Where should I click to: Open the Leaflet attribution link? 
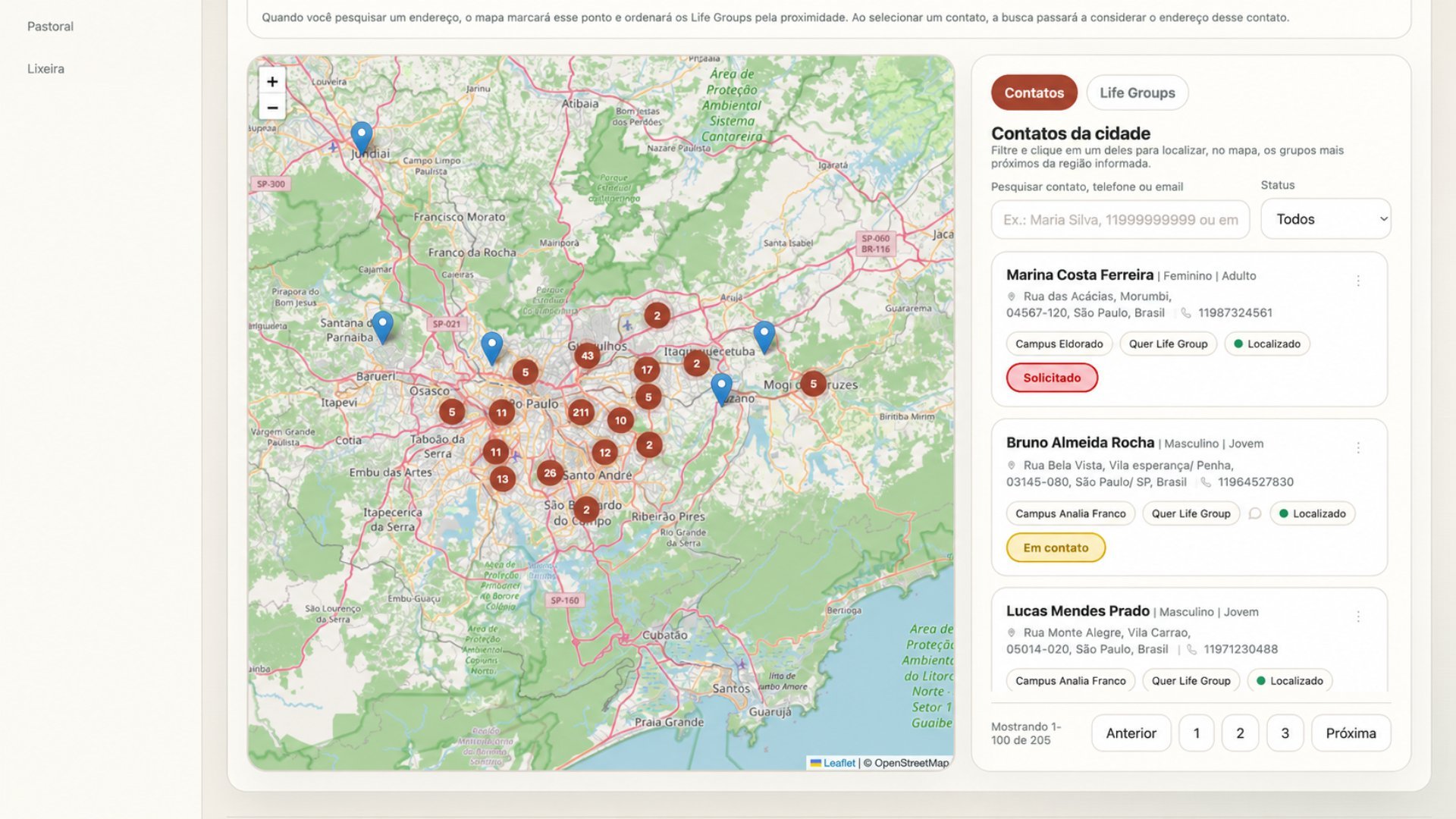point(839,763)
